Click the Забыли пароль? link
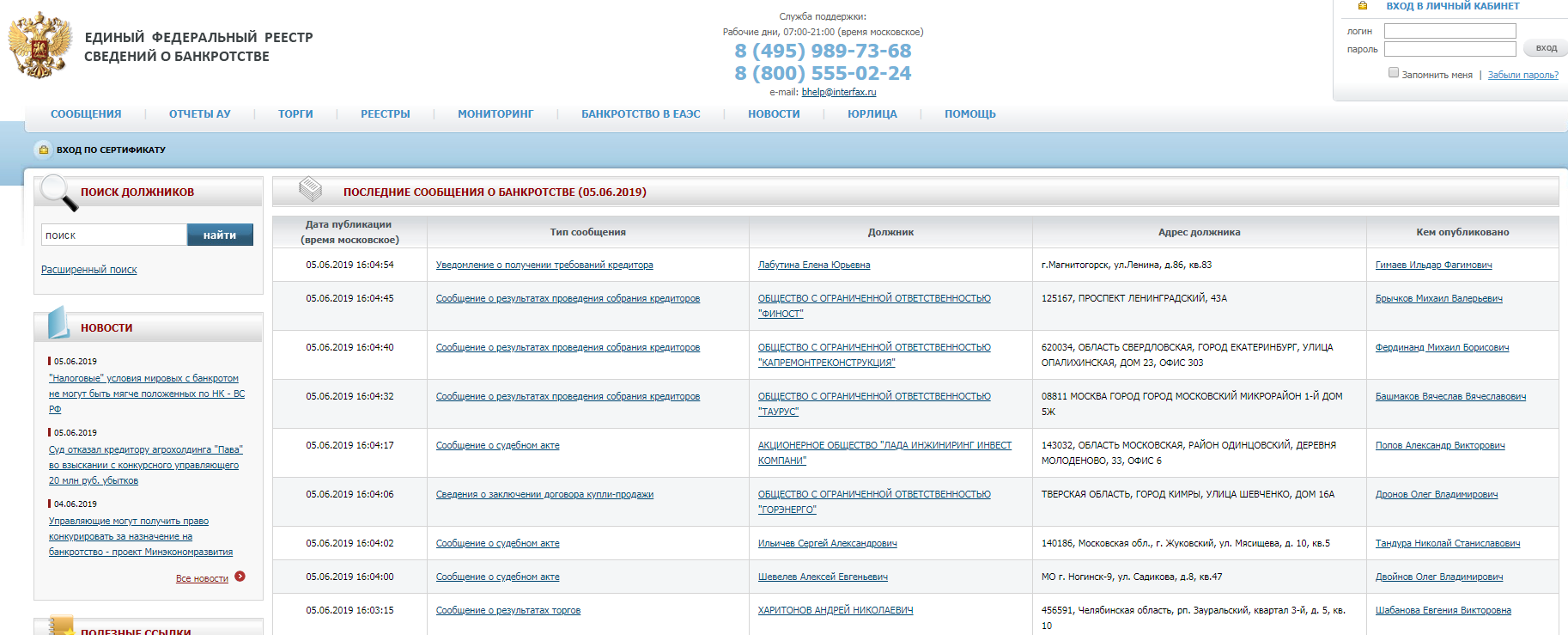Viewport: 1568px width, 635px height. 1522,75
